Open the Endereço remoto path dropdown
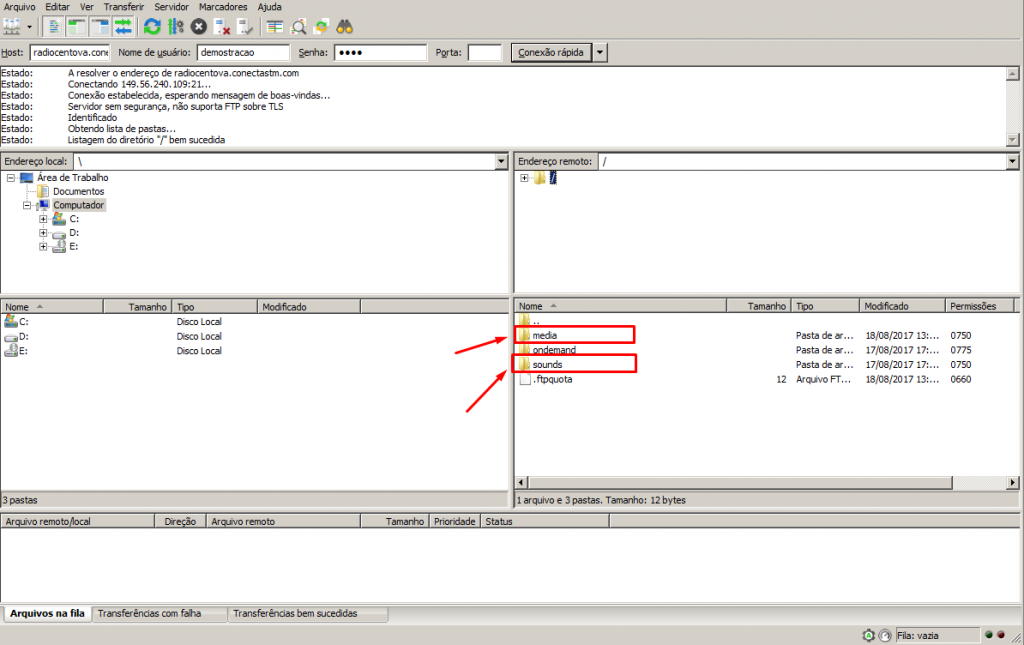The width and height of the screenshot is (1024, 645). 1011,162
